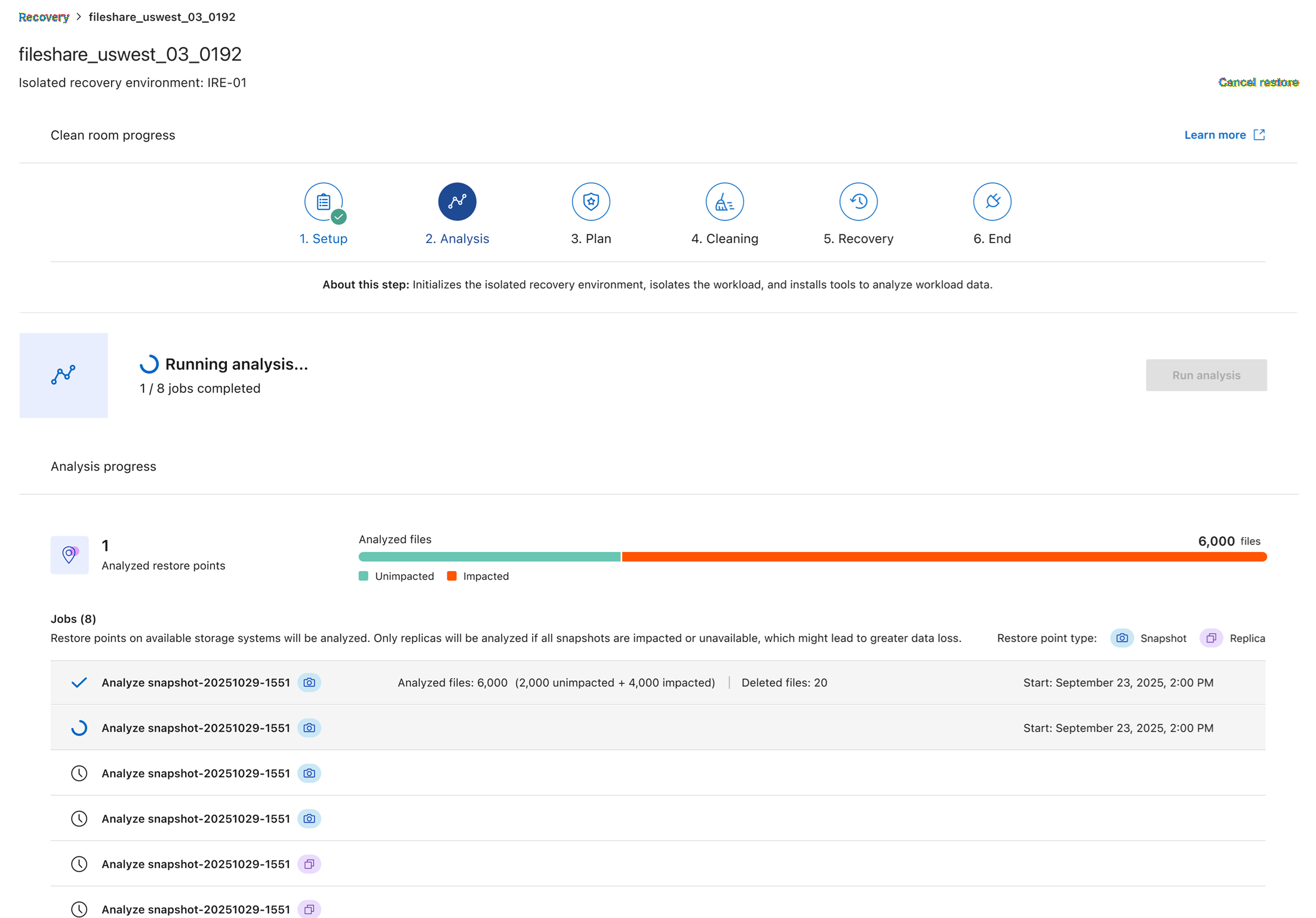Screen dimensions: 1316x918
Task: Click the Snapshot legend camera icon
Action: pyautogui.click(x=1122, y=638)
